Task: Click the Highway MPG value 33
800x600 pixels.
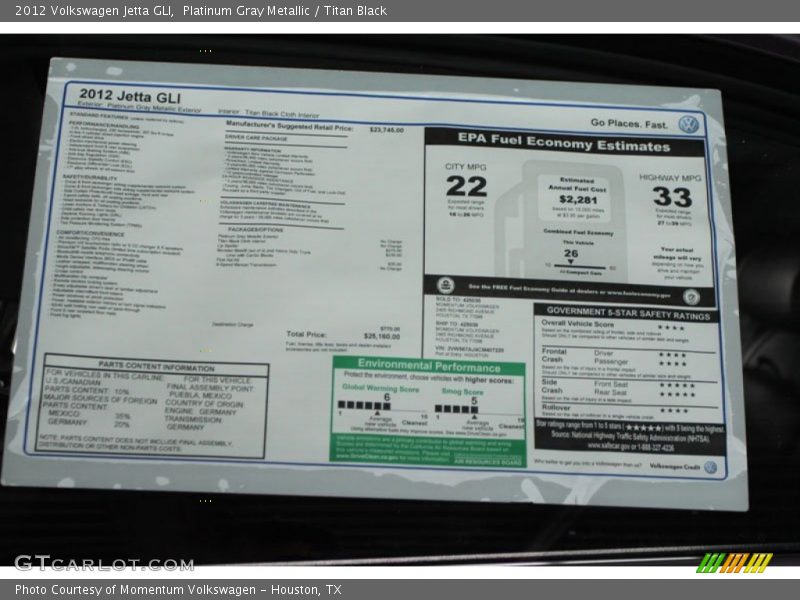Action: pos(672,197)
